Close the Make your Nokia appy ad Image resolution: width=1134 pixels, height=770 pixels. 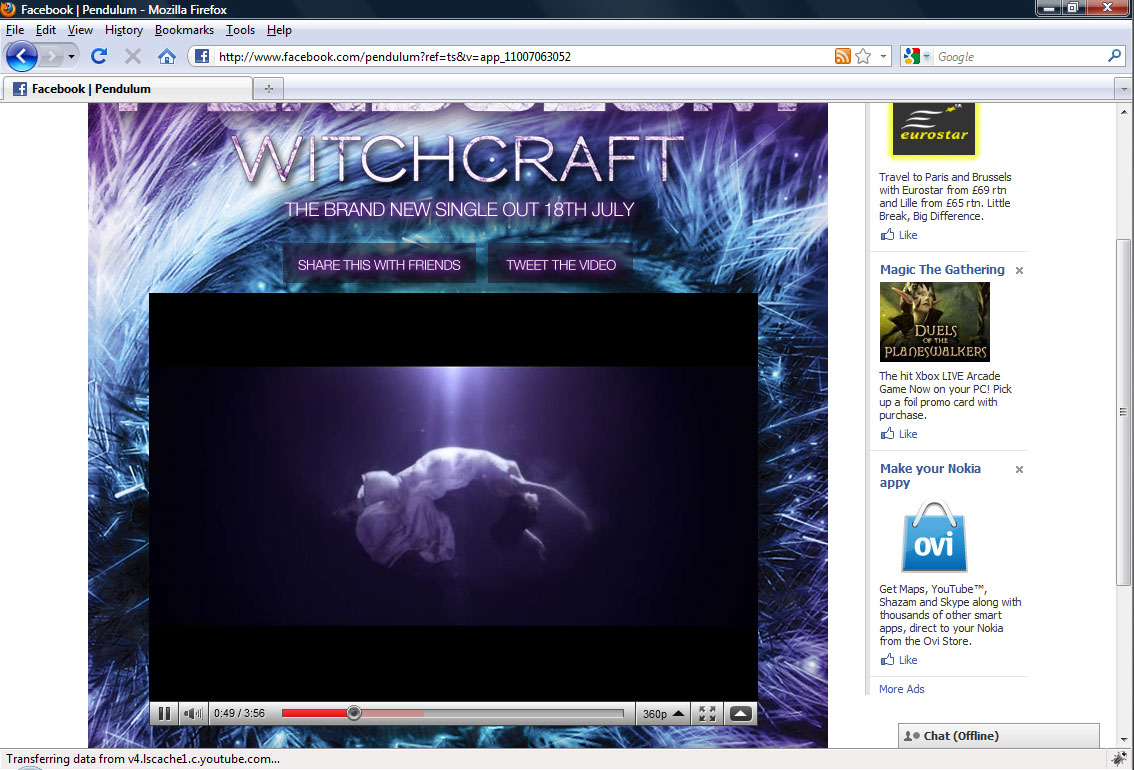click(1019, 469)
